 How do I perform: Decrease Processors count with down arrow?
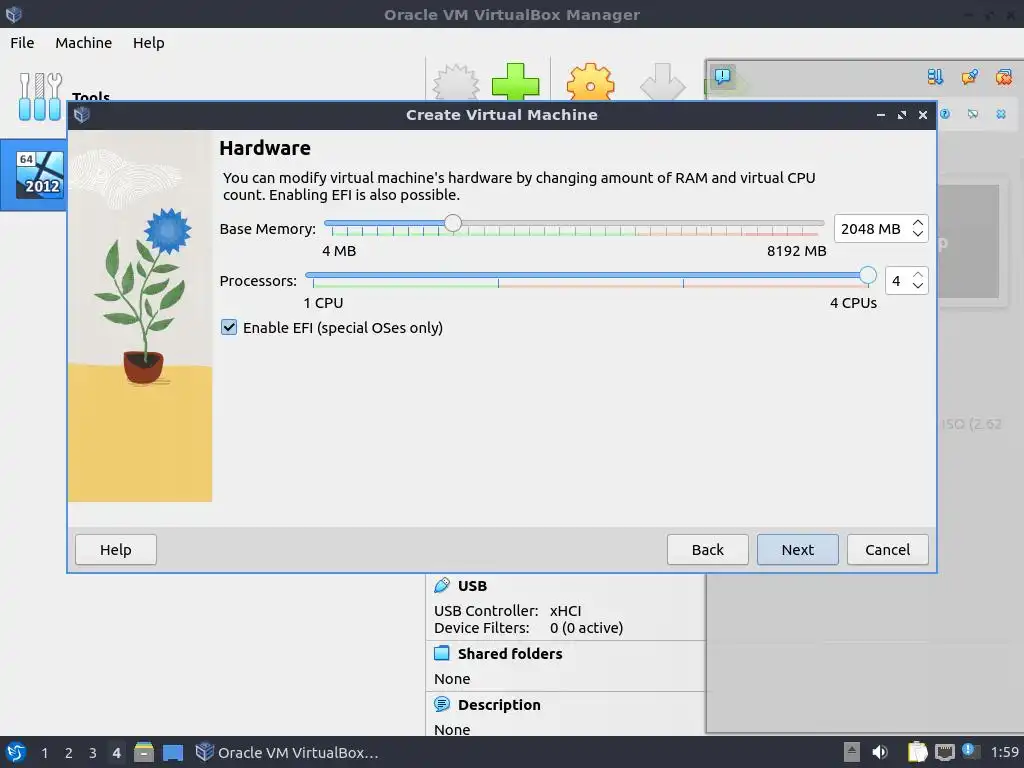(x=918, y=286)
